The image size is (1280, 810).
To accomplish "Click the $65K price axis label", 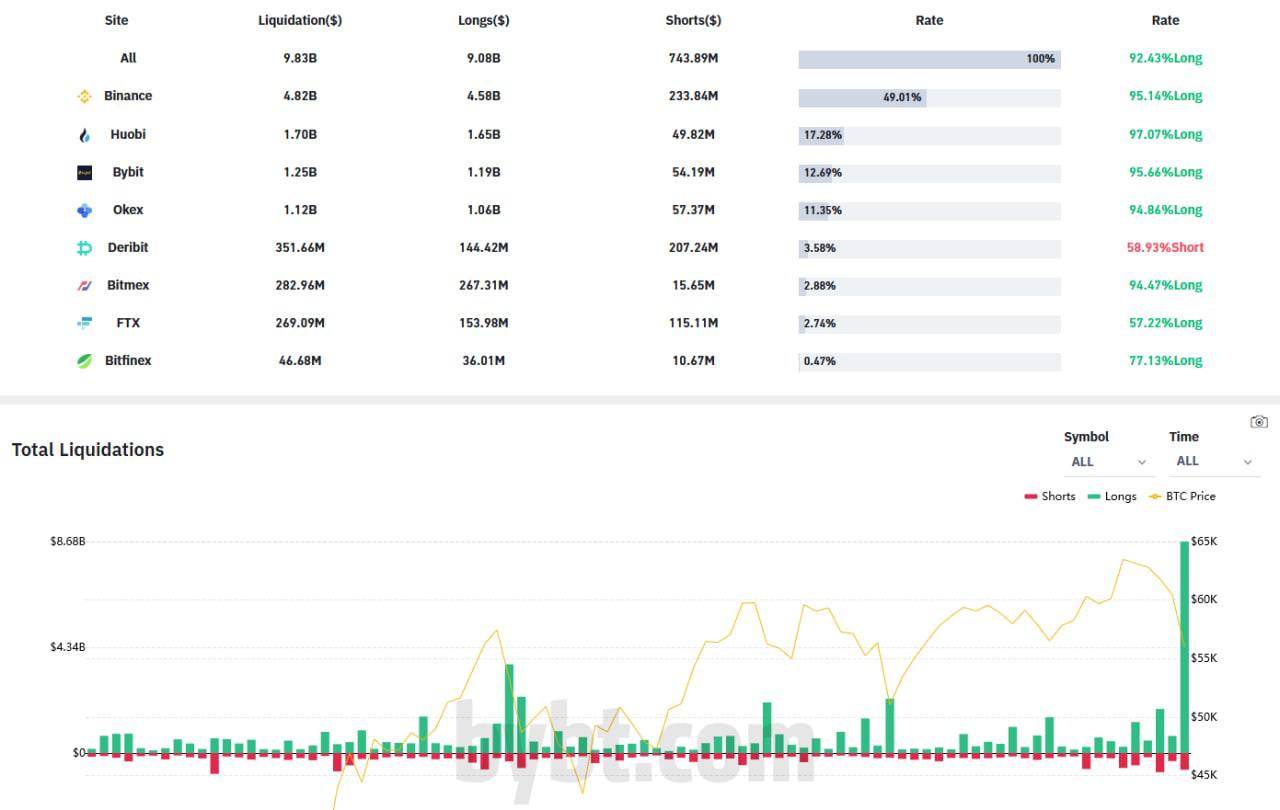I will coord(1204,542).
